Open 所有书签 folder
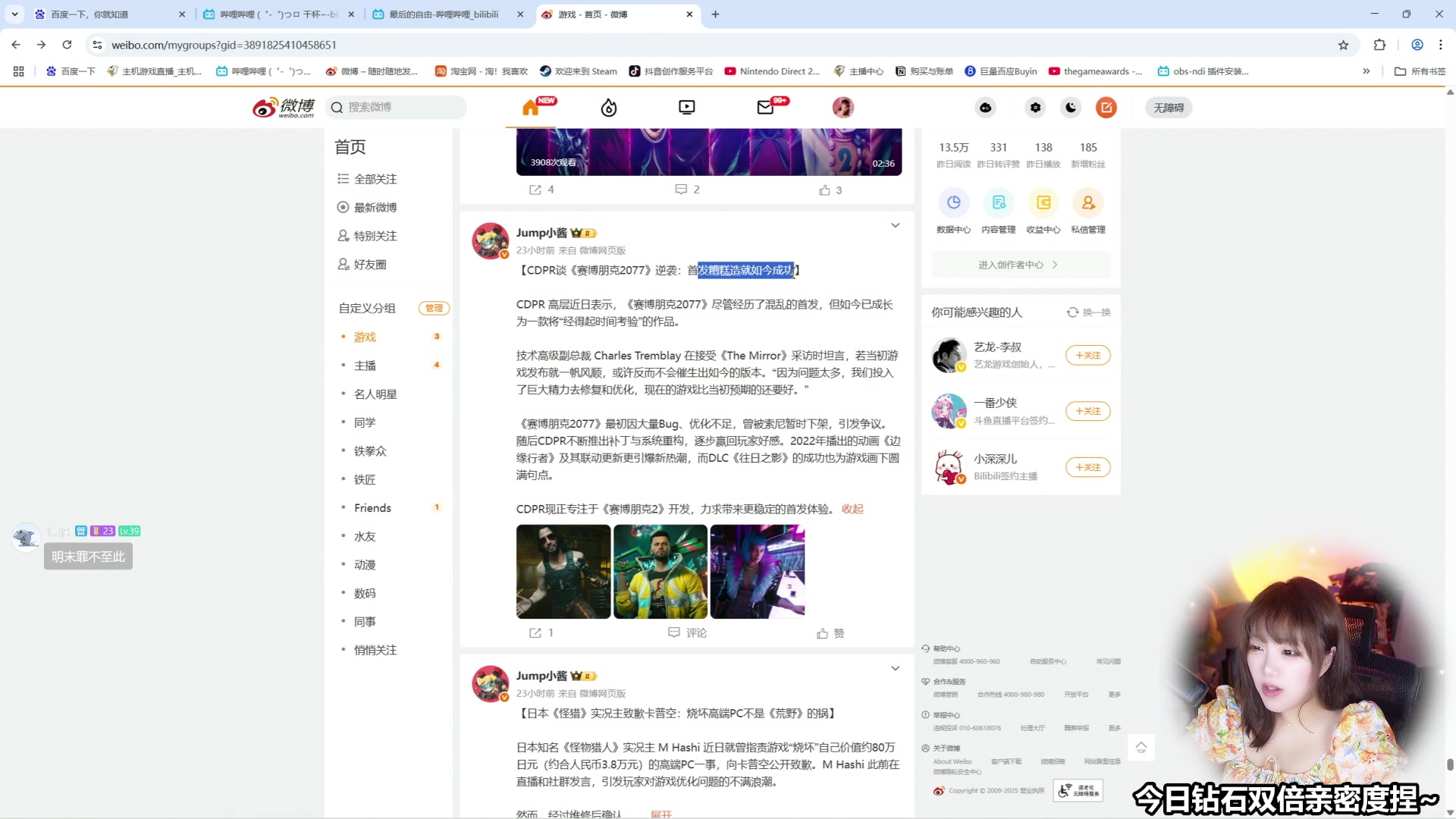Screen dimensions: 1456x819 [1420, 71]
